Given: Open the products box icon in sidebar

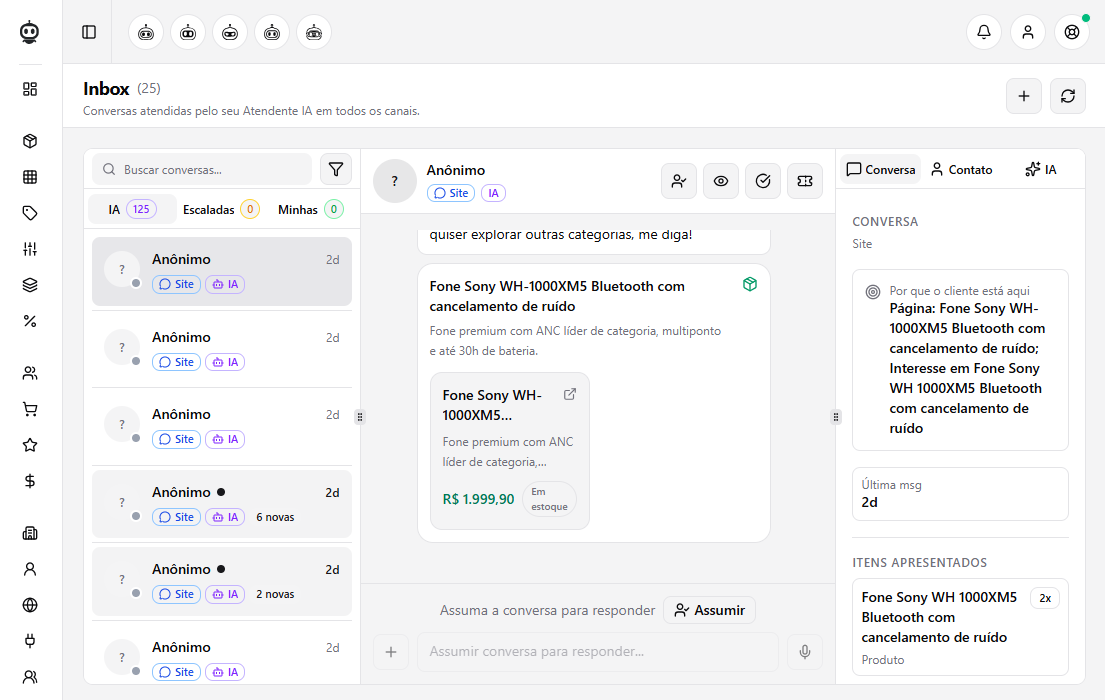Looking at the screenshot, I should 30,141.
